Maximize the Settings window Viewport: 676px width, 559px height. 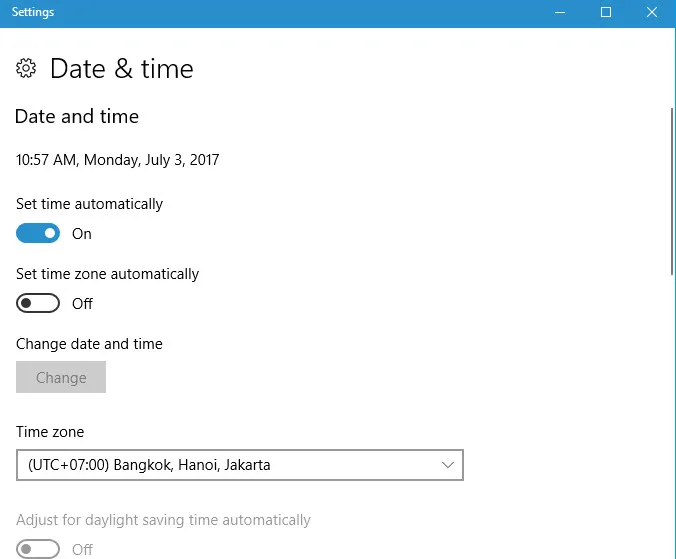point(605,13)
